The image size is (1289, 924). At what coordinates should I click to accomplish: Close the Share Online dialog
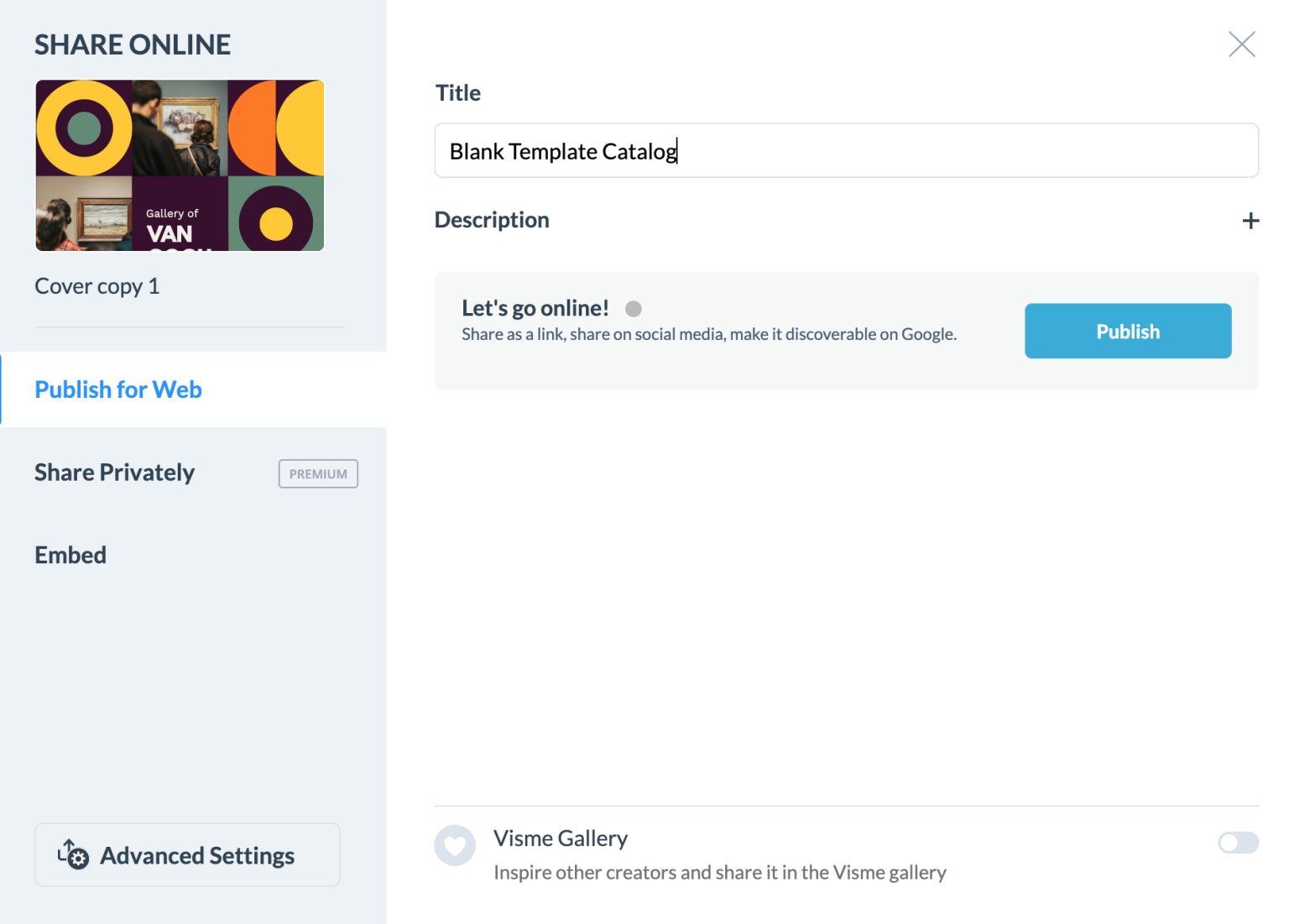pos(1242,44)
